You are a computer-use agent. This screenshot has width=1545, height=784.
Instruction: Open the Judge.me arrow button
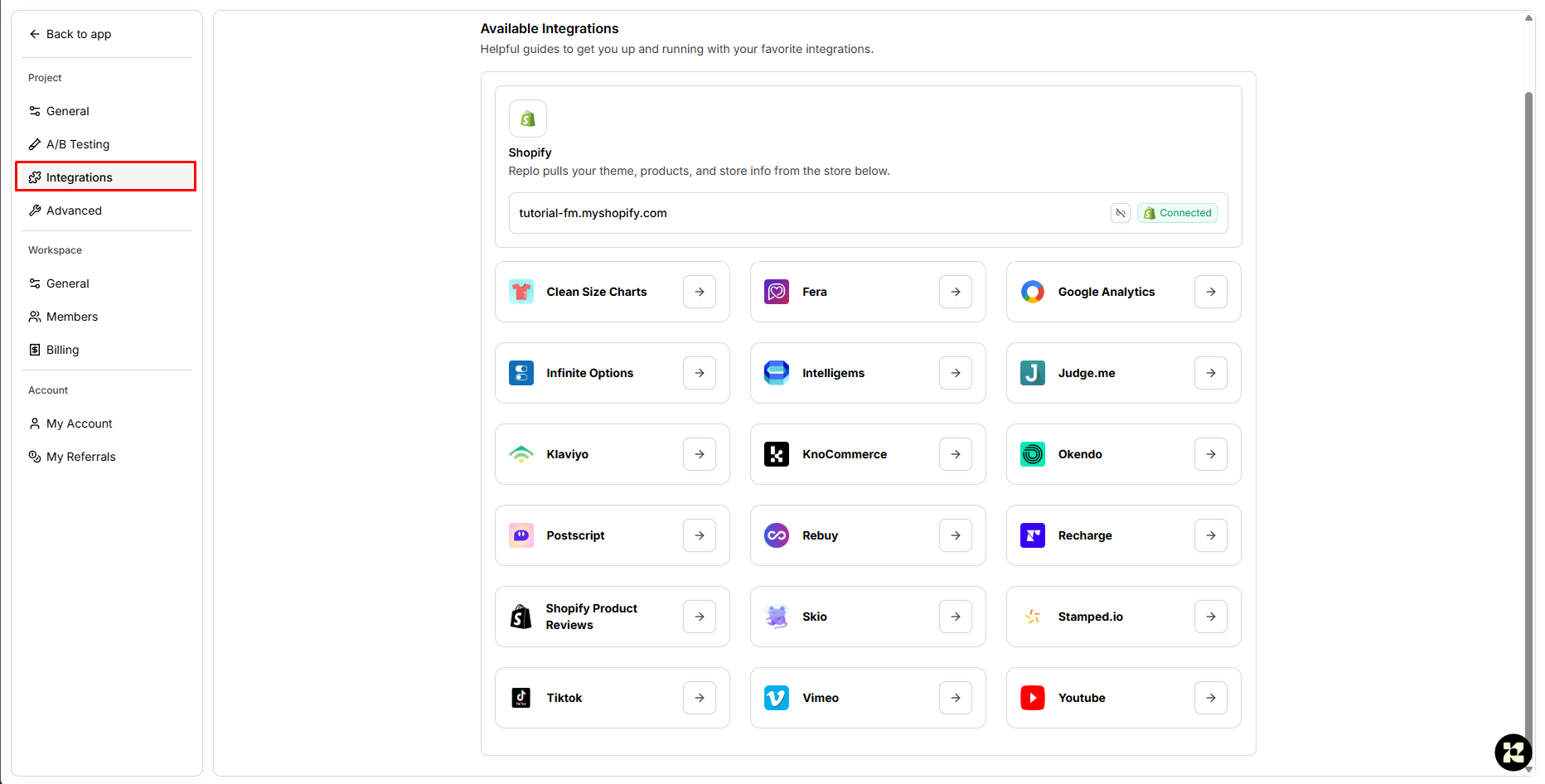coord(1211,373)
